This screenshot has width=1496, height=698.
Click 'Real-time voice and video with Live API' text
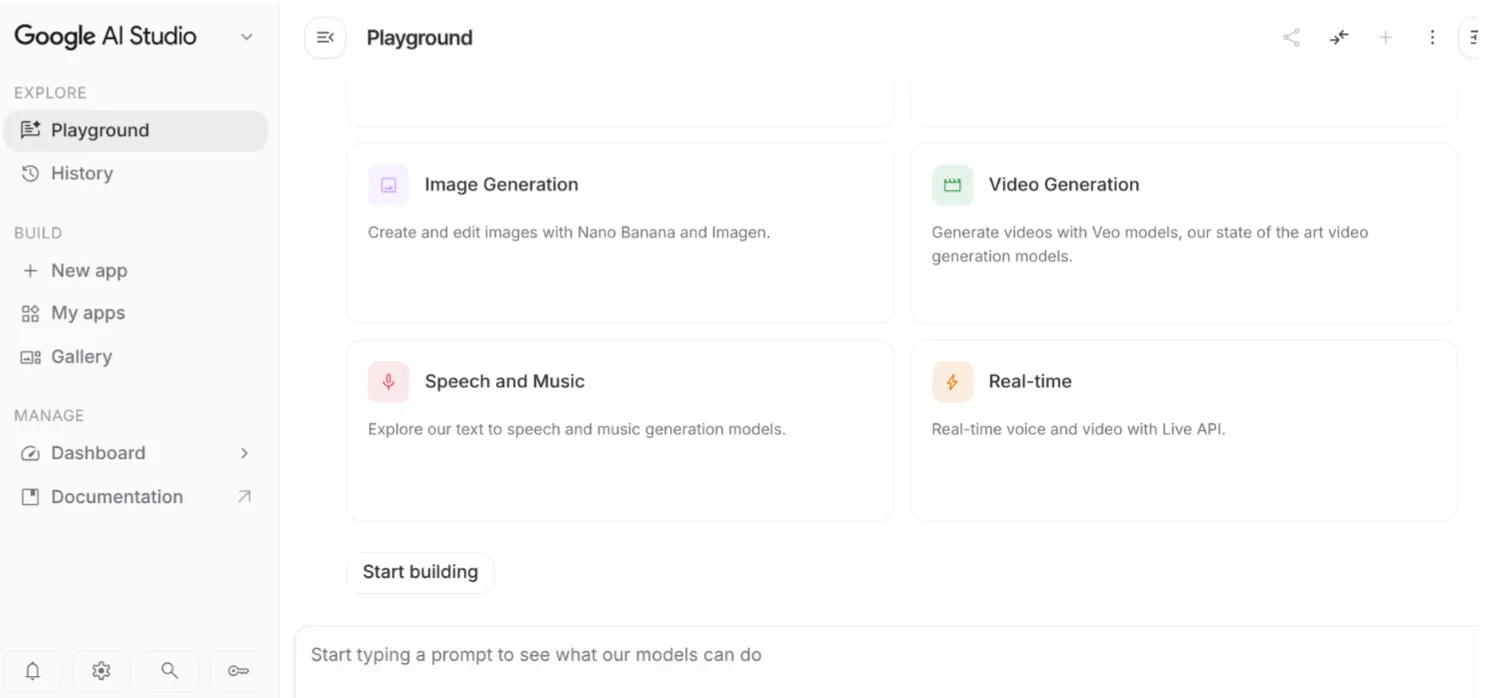tap(1078, 430)
